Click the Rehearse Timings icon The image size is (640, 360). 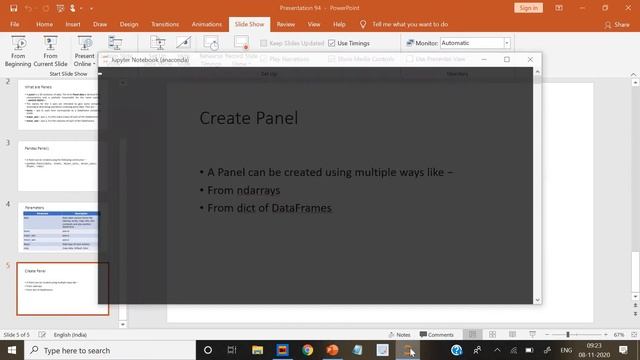point(211,43)
